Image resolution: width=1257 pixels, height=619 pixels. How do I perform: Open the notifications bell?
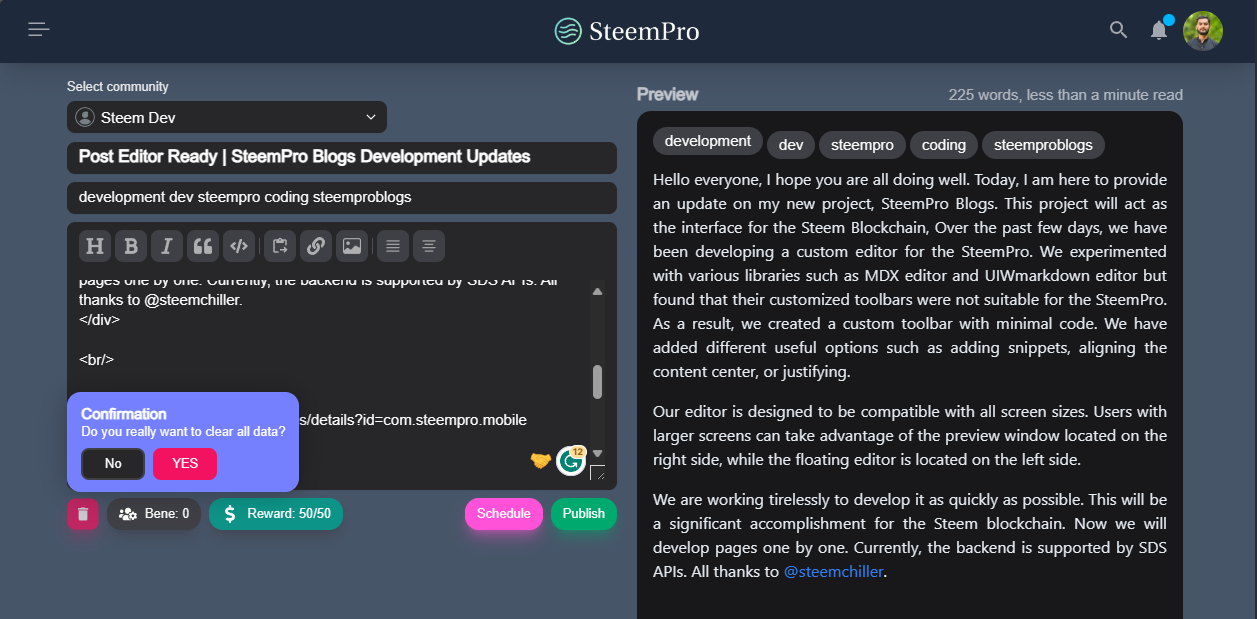pos(1159,30)
